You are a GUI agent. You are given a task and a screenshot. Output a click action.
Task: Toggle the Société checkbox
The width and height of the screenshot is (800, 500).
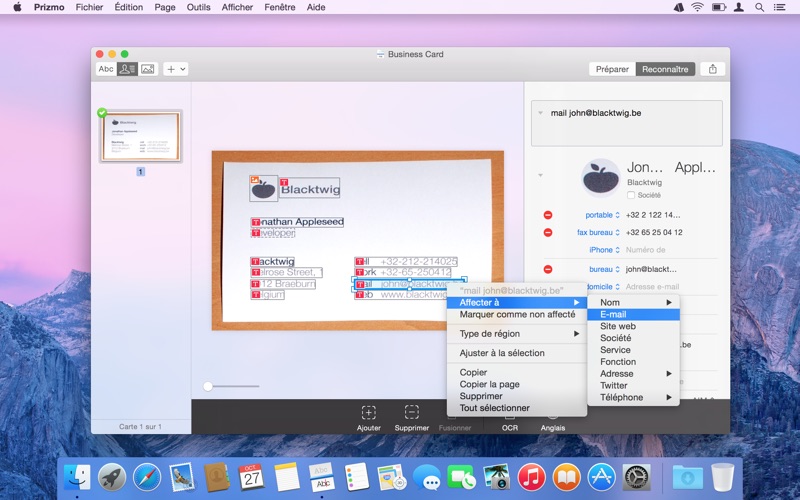point(631,195)
